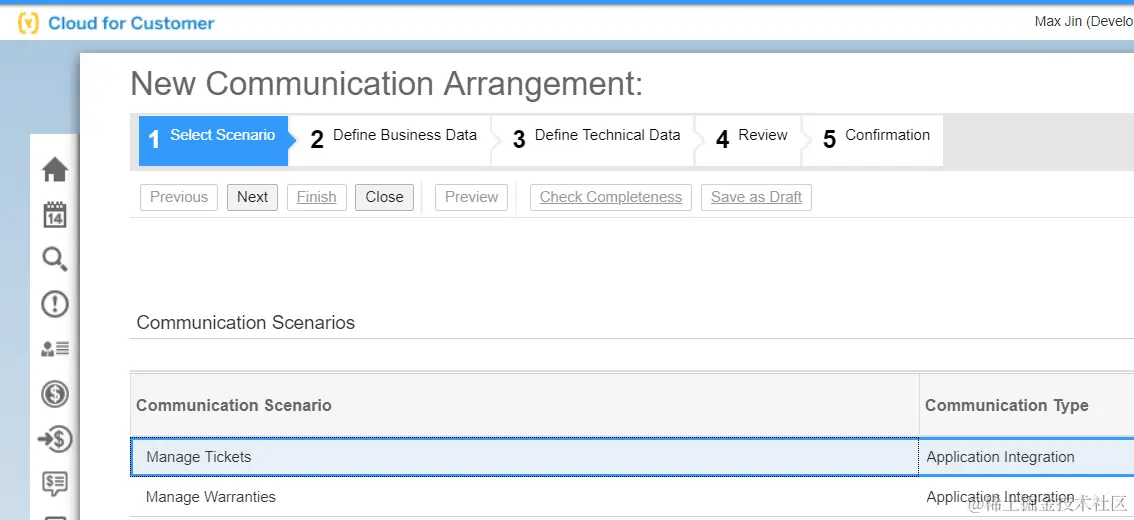Open the calendar icon in sidebar
The height and width of the screenshot is (520, 1134).
point(55,215)
